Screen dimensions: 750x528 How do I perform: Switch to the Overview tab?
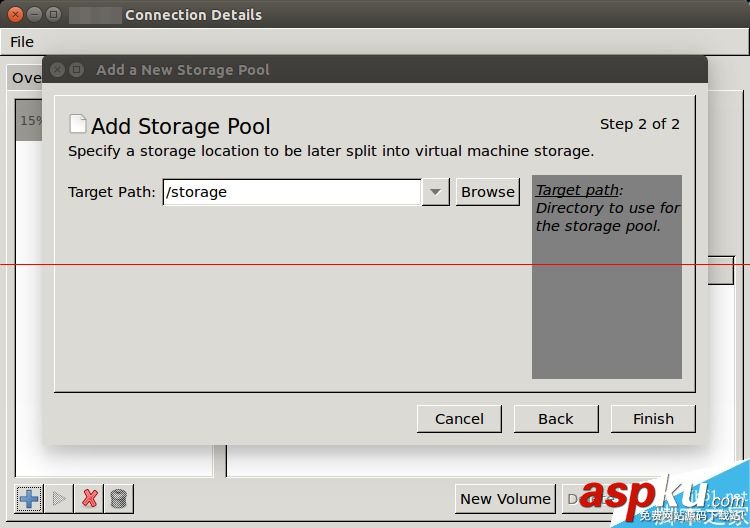coord(26,78)
